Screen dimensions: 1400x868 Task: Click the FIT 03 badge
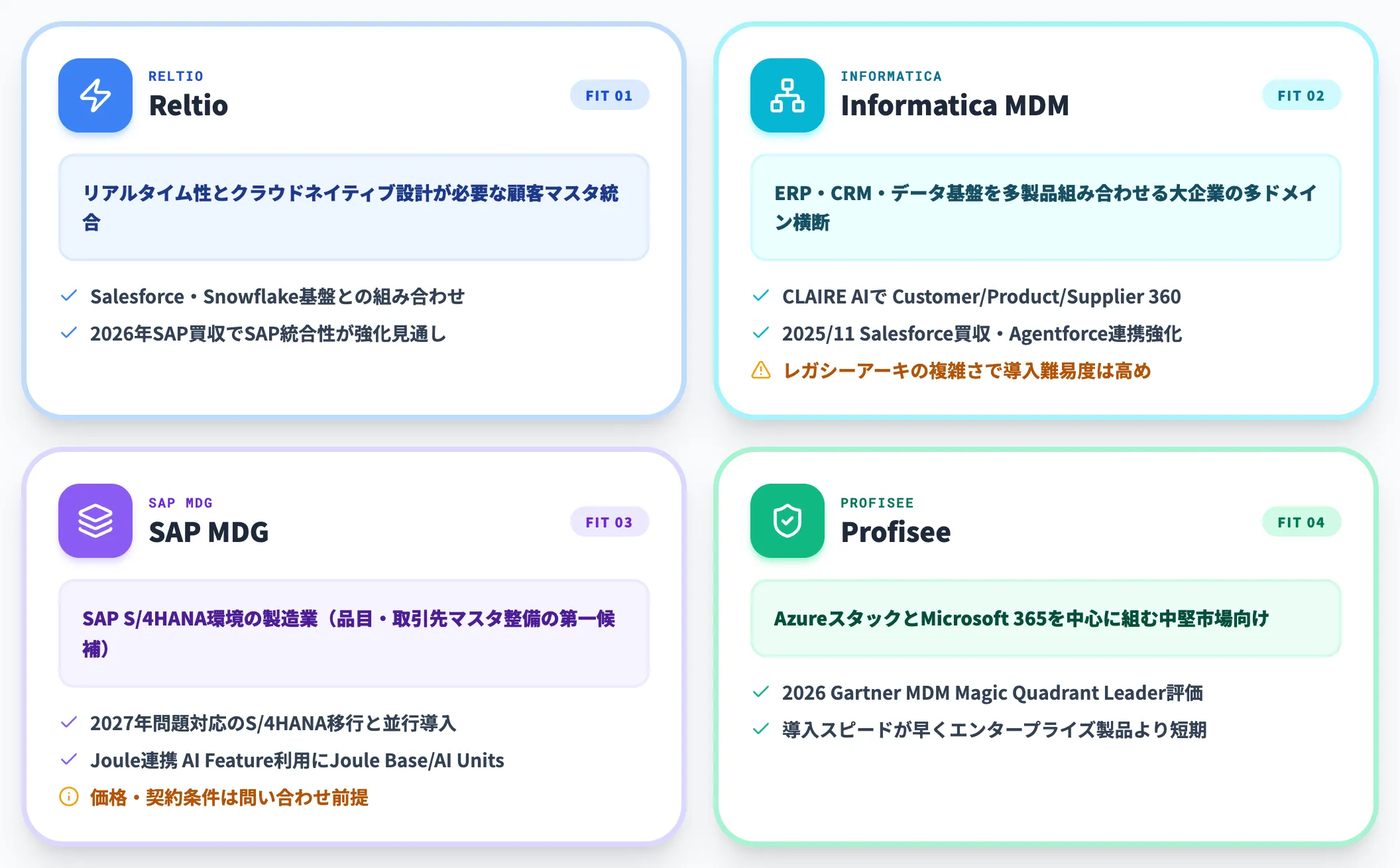tap(609, 522)
